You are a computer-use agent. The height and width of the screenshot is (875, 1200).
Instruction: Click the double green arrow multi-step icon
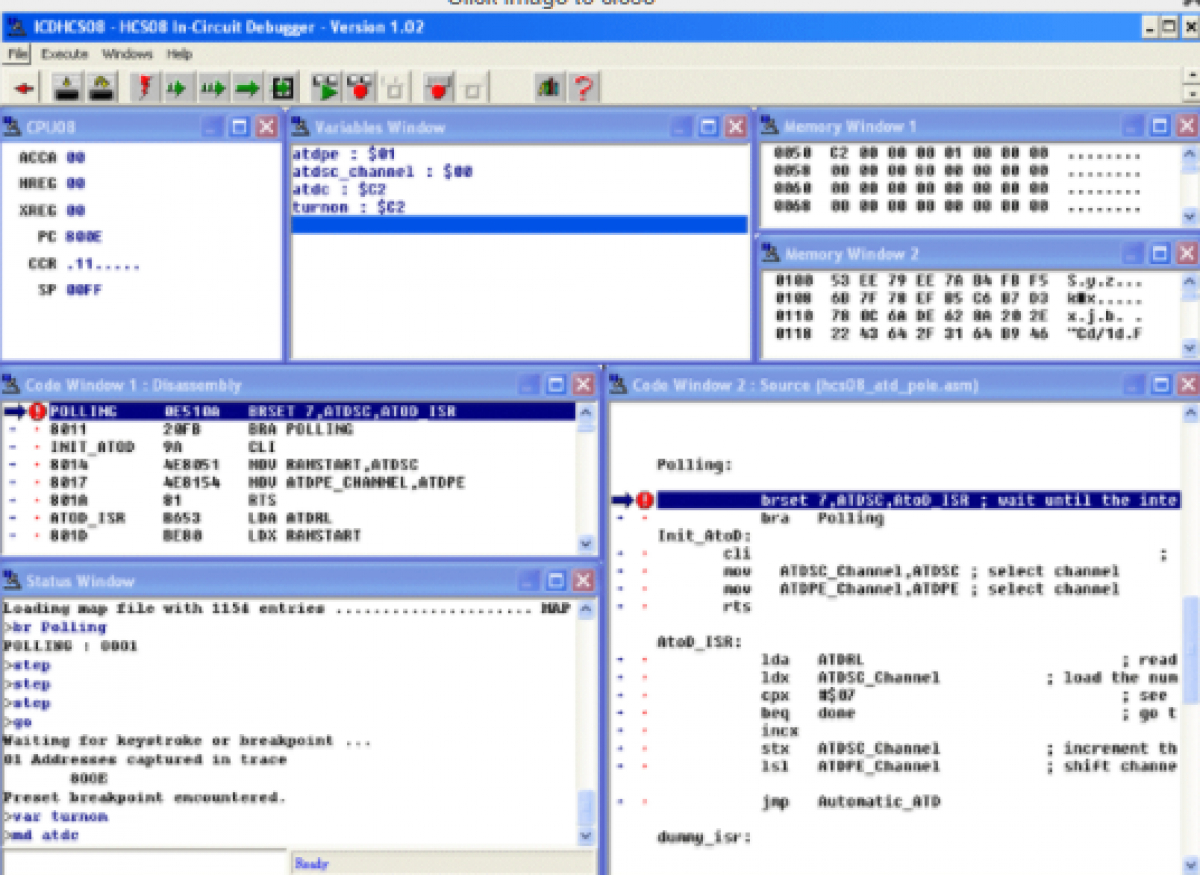tap(212, 89)
